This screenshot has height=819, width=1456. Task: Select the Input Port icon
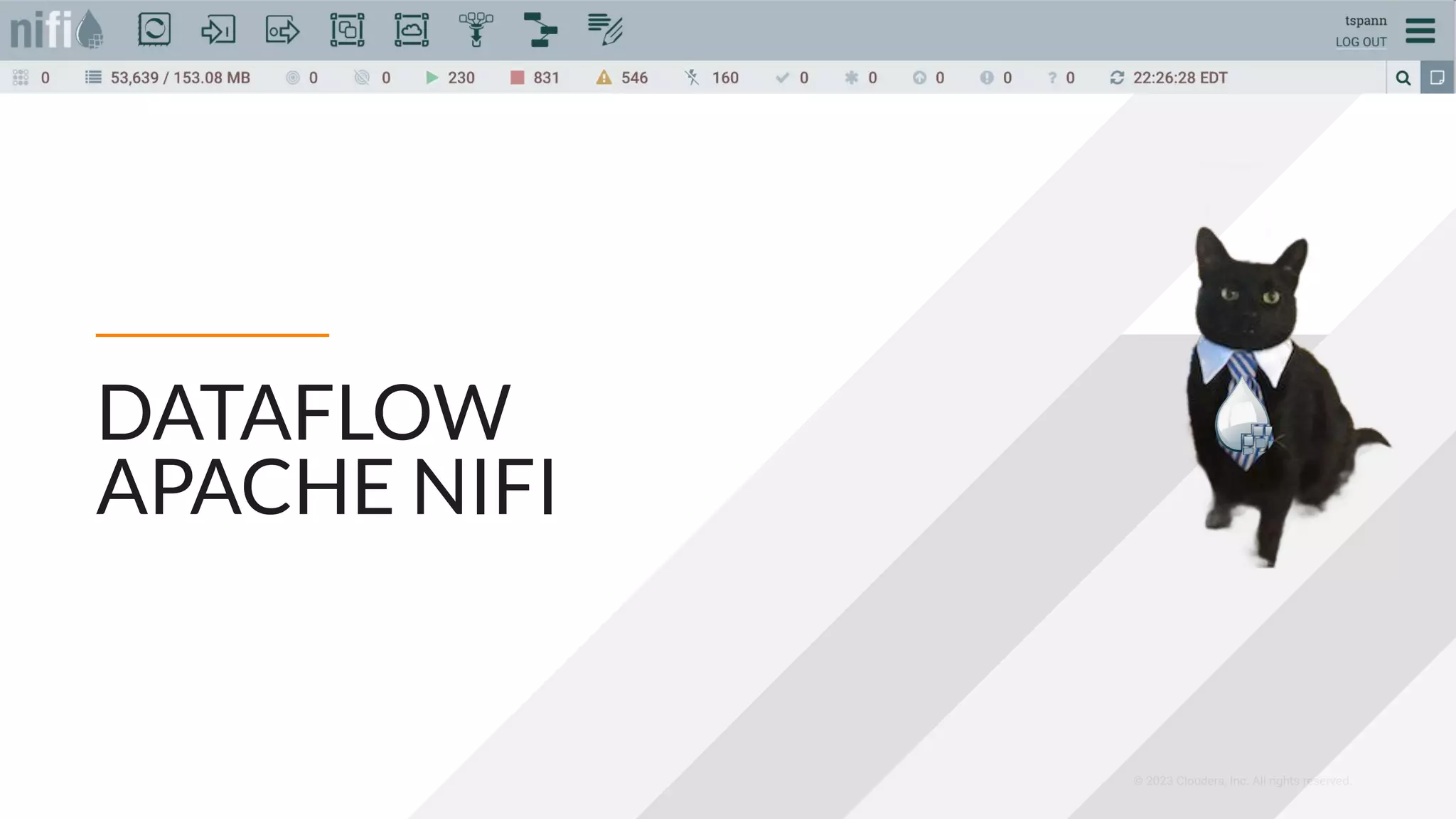point(218,30)
